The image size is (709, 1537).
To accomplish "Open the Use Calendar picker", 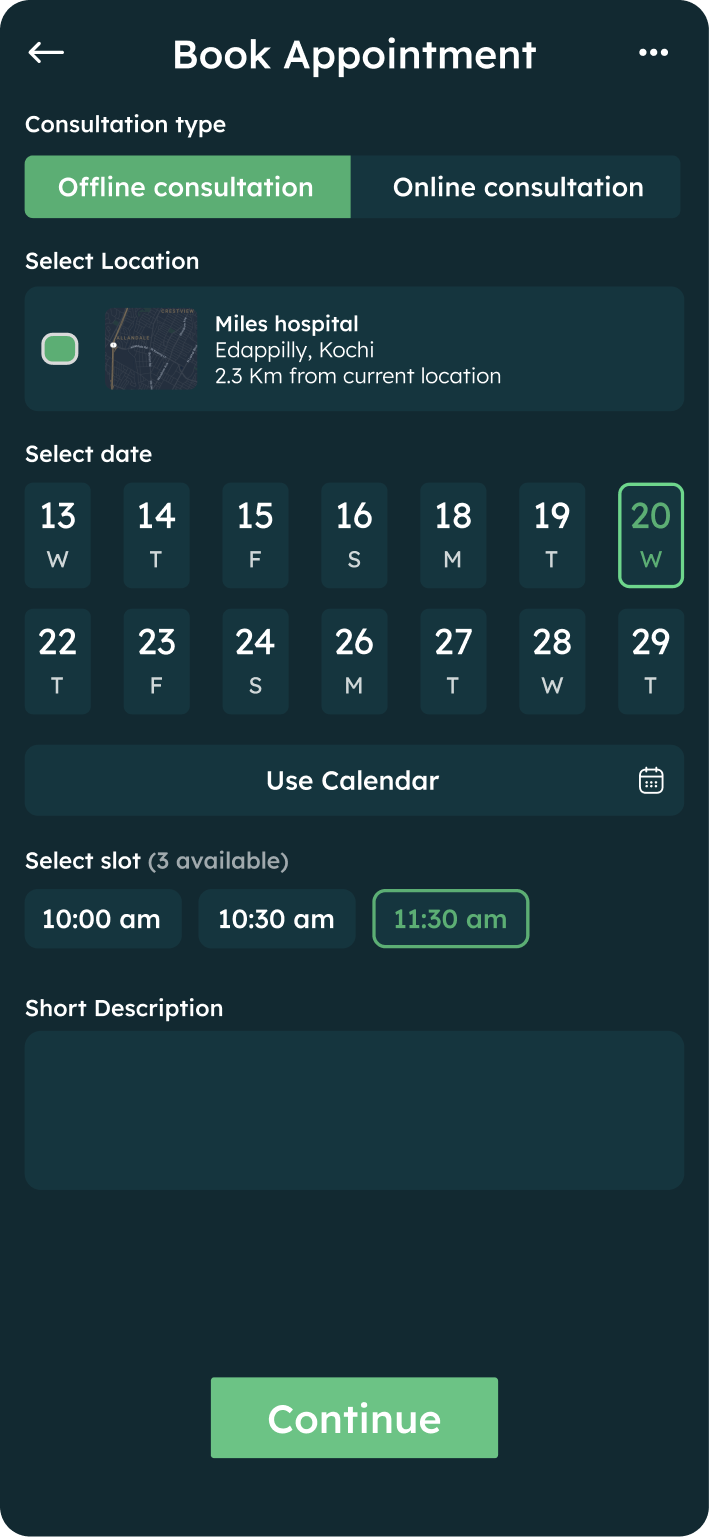I will [354, 780].
